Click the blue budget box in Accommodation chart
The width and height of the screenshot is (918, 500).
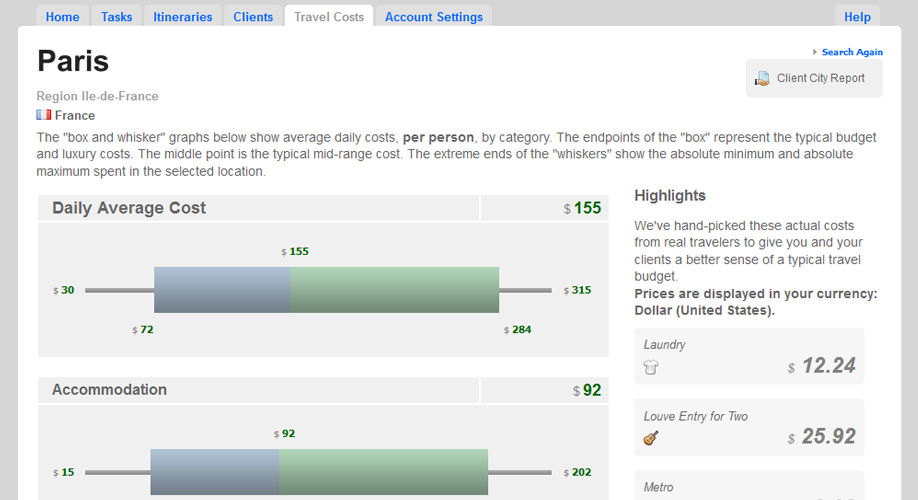(215, 472)
